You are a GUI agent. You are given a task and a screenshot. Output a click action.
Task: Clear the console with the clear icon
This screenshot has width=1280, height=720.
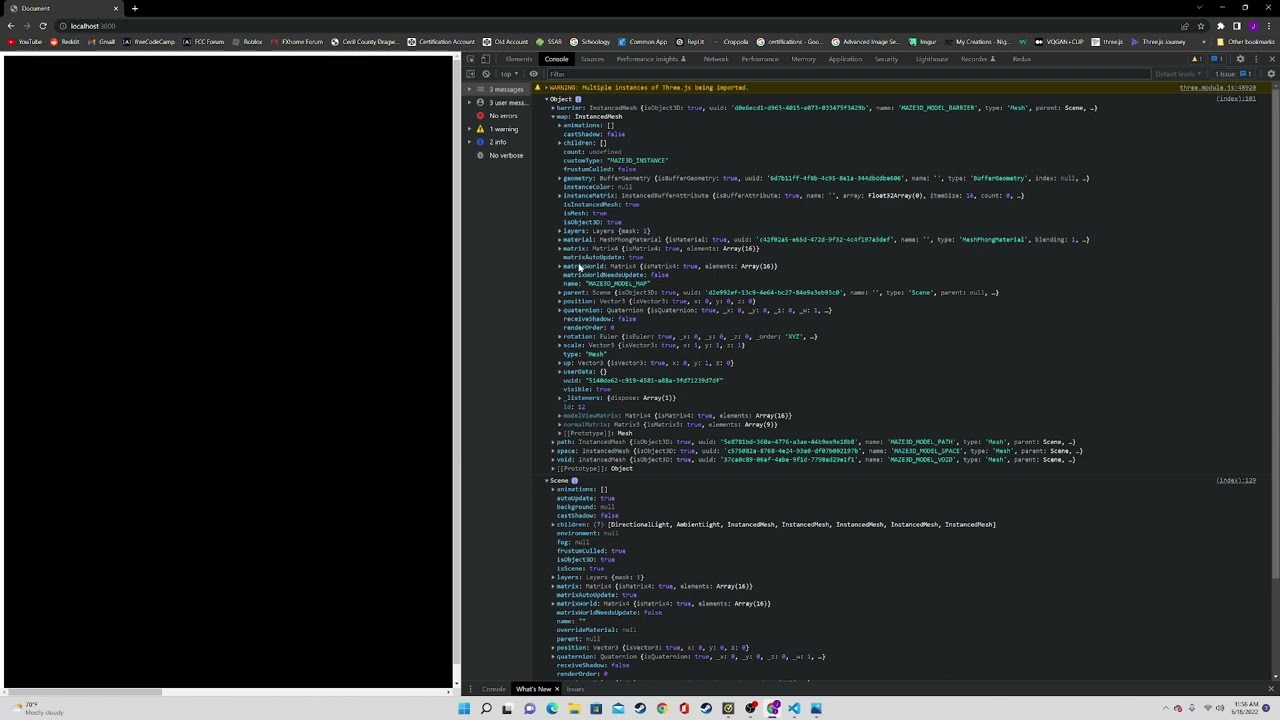[486, 74]
